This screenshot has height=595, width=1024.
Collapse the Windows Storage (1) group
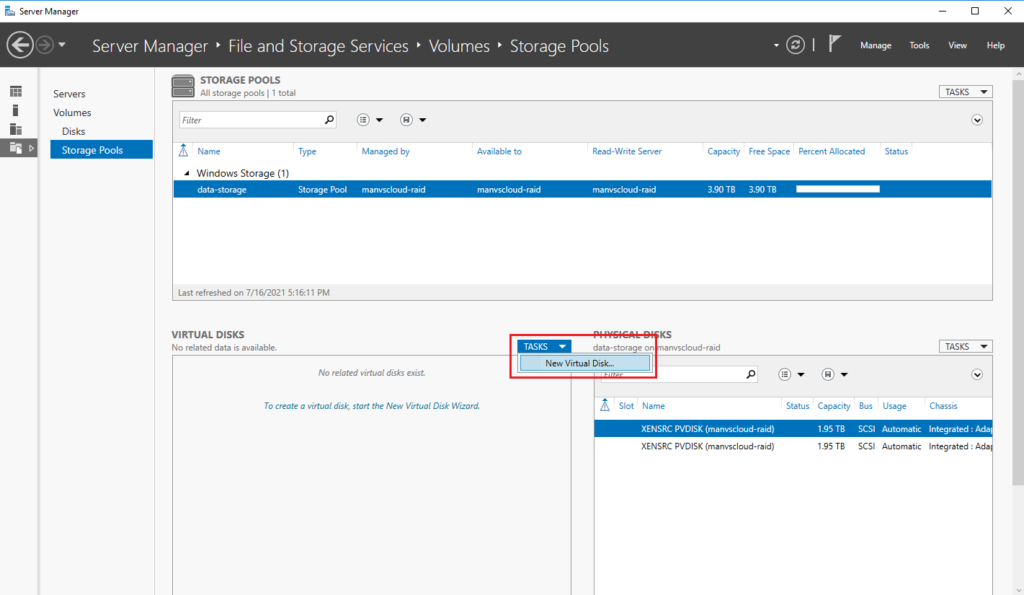point(187,173)
